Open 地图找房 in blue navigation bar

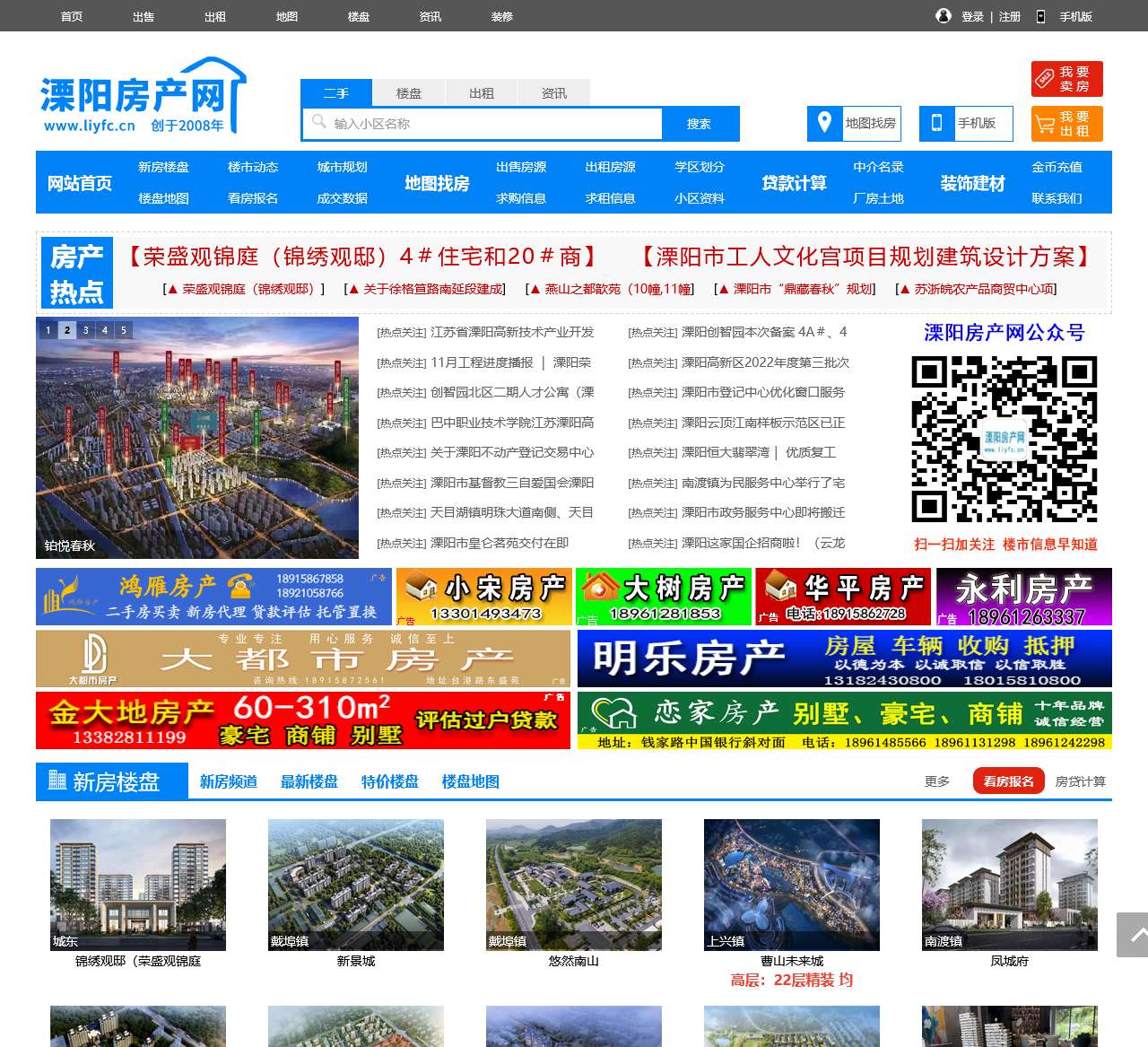click(x=437, y=183)
